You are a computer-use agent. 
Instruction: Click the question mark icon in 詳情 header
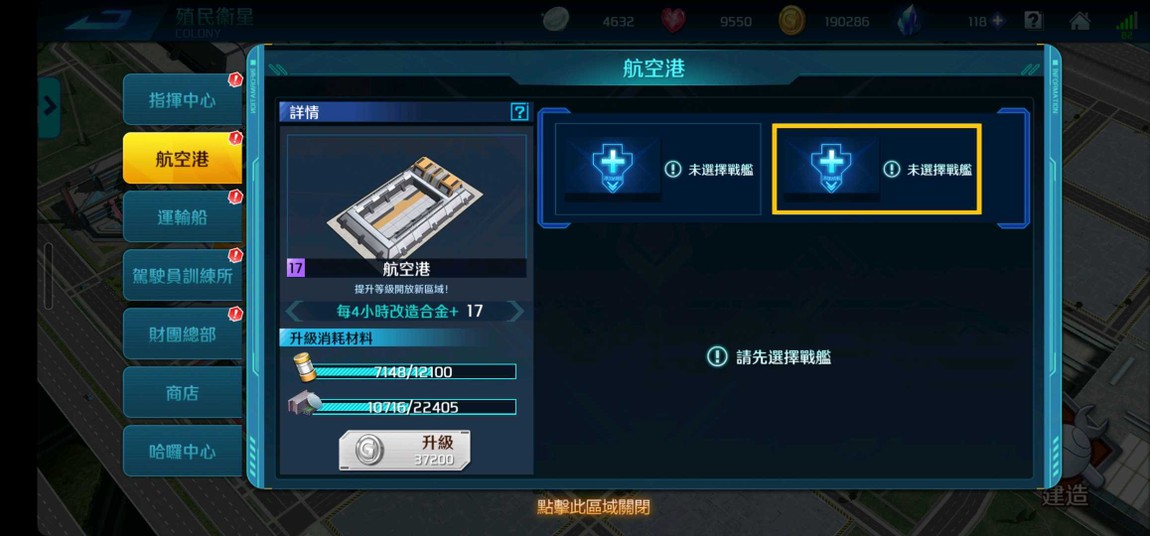(519, 111)
